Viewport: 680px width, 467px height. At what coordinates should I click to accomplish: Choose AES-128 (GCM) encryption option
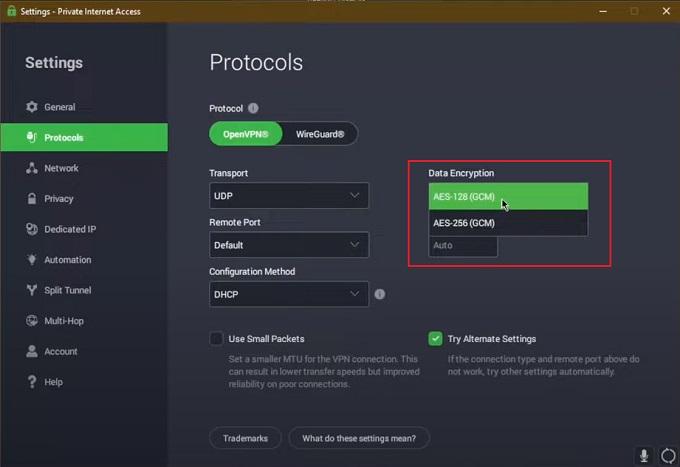(x=508, y=196)
